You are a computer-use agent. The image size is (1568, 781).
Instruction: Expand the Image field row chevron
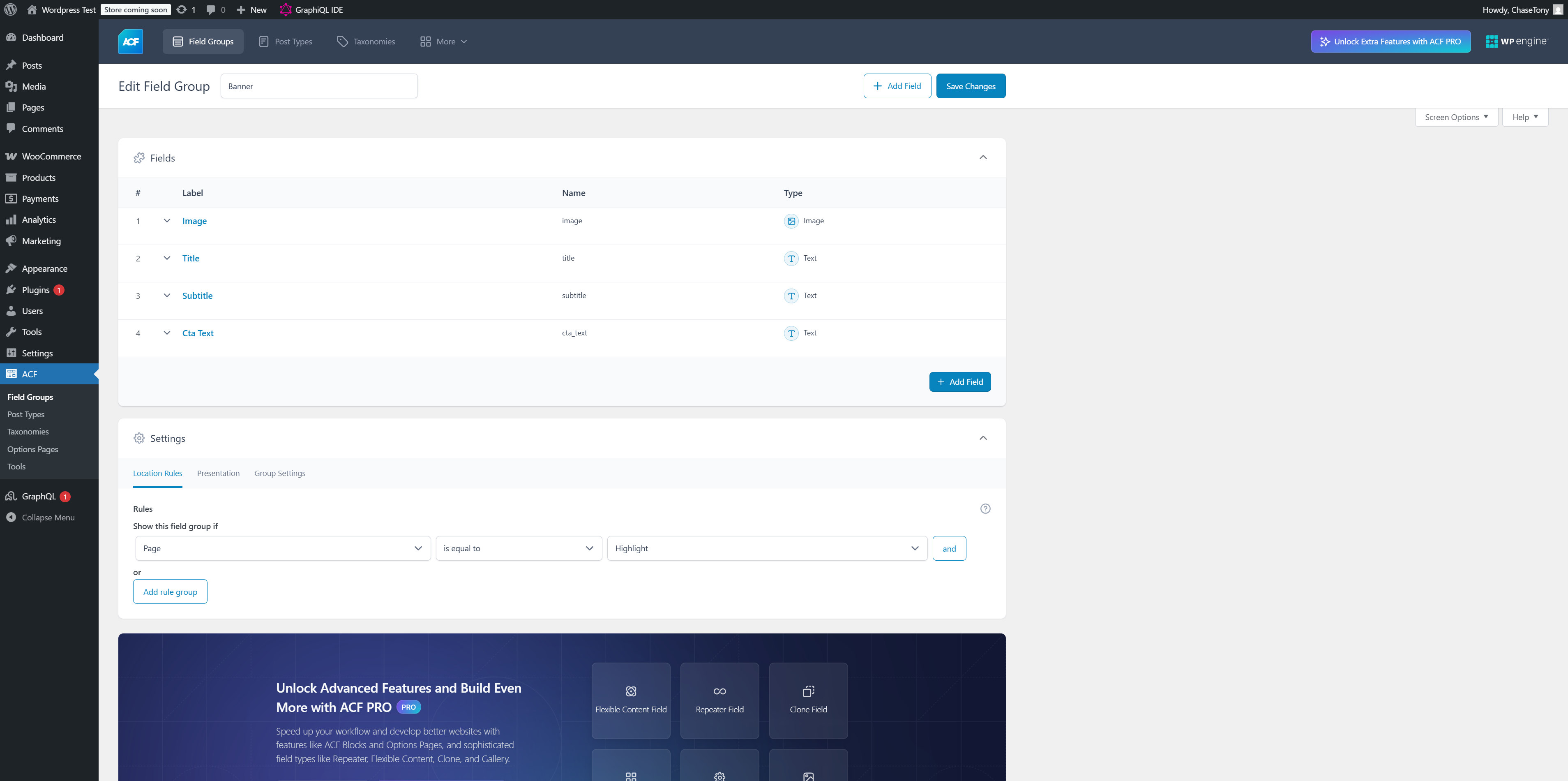pos(167,220)
